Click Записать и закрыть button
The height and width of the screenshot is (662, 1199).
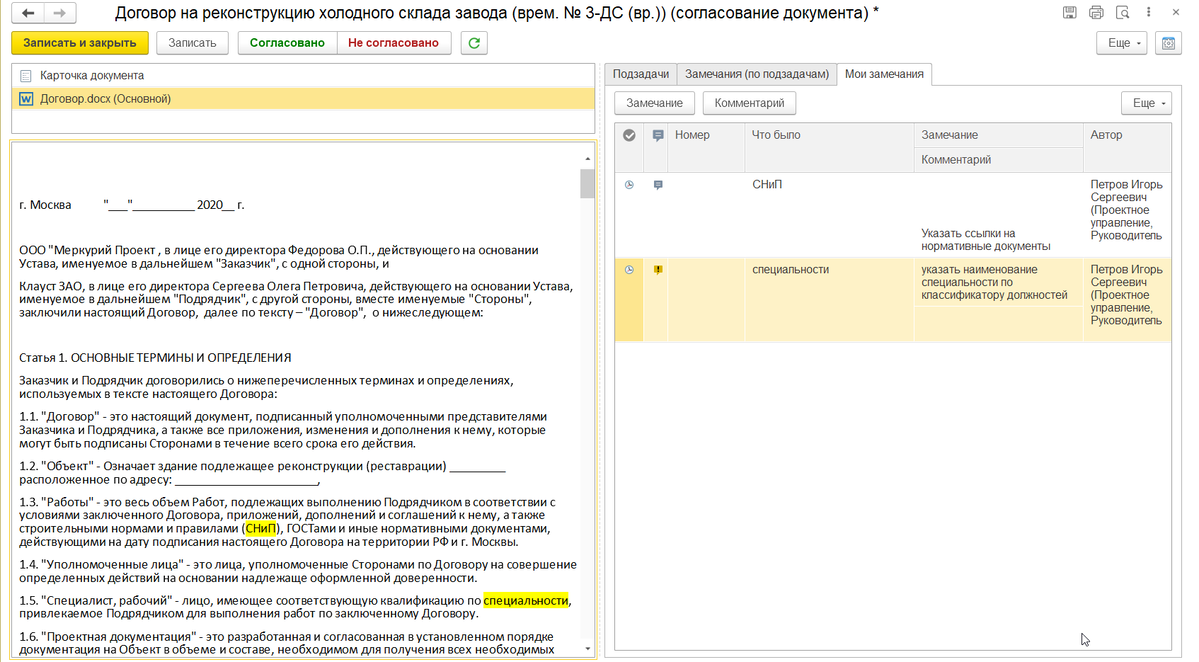(x=80, y=43)
